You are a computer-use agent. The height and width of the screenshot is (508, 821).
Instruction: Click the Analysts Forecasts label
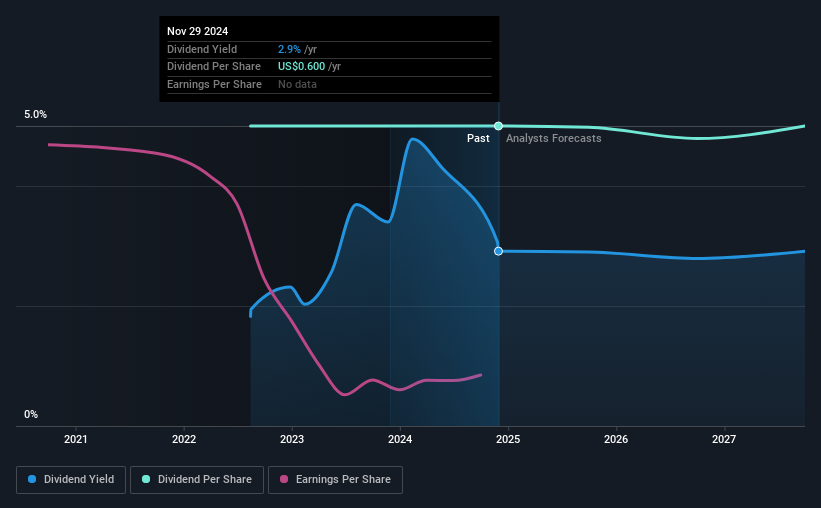pyautogui.click(x=553, y=138)
